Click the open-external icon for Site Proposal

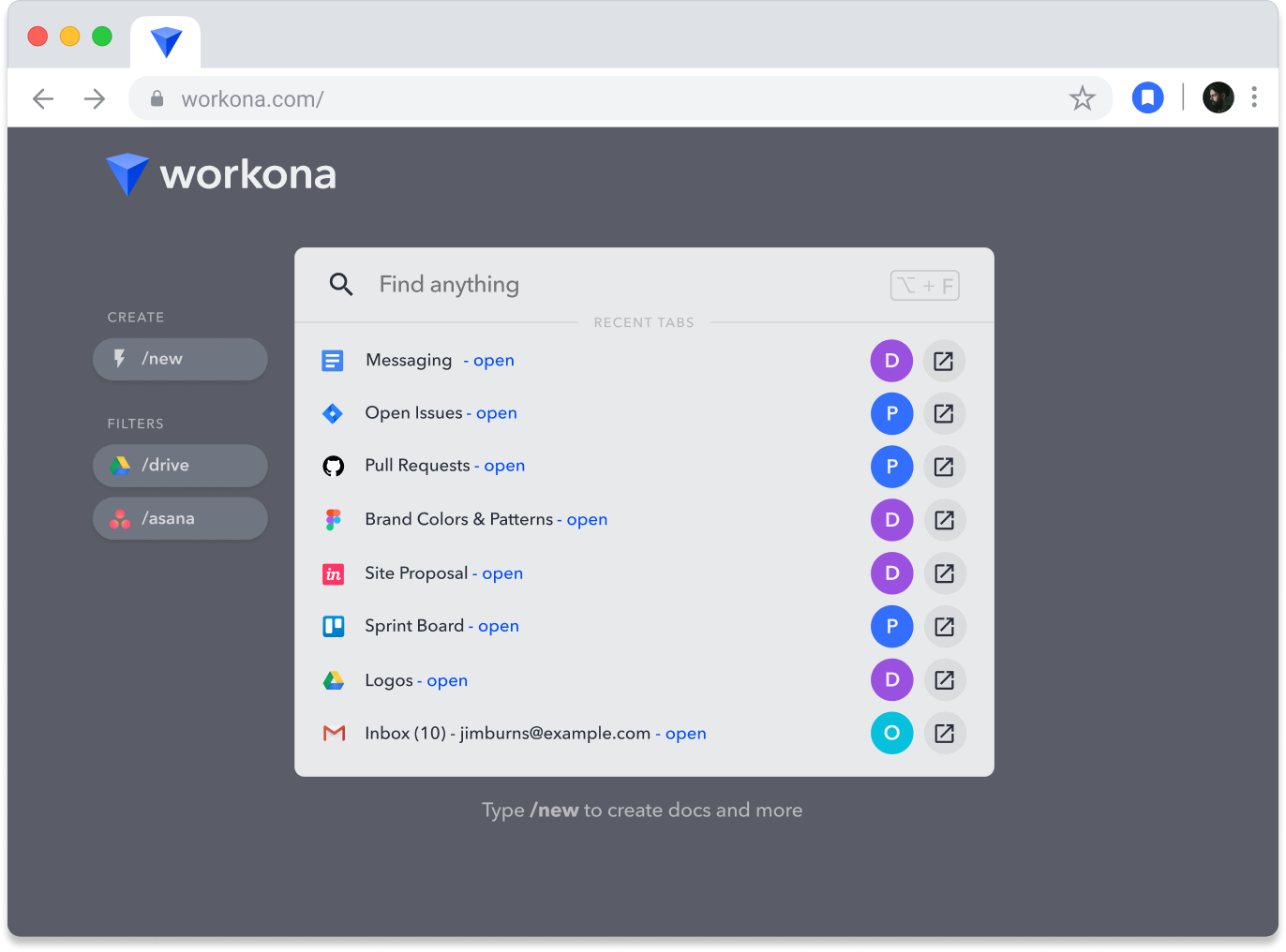[945, 573]
